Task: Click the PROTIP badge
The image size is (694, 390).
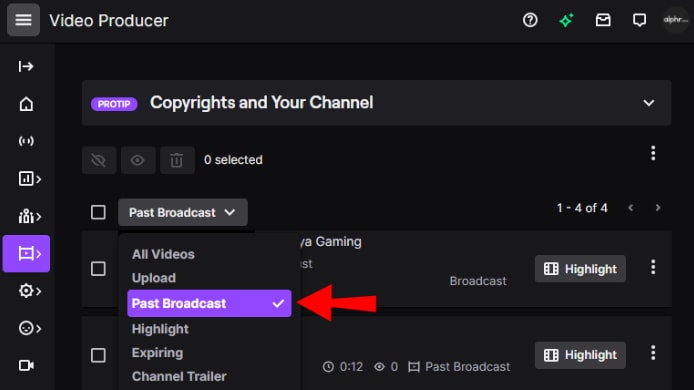Action: point(114,104)
